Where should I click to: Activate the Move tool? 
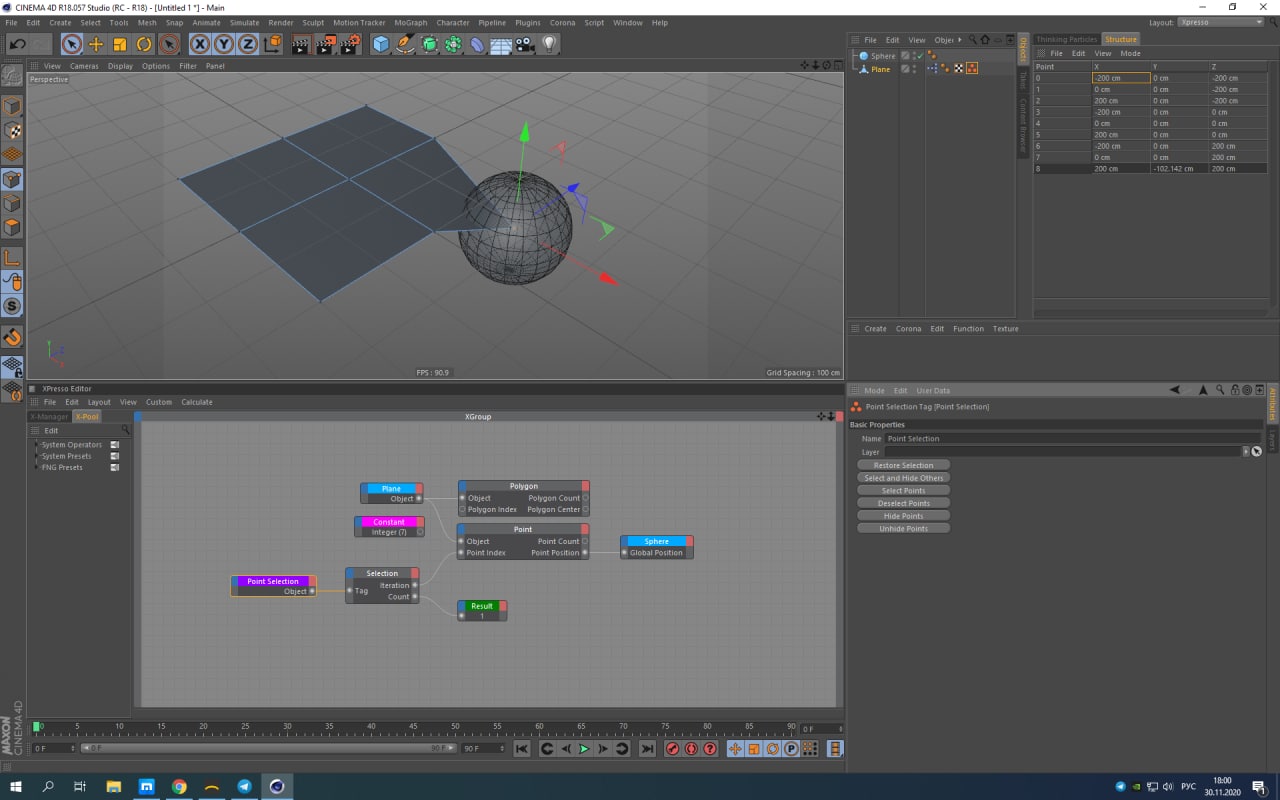pyautogui.click(x=96, y=44)
